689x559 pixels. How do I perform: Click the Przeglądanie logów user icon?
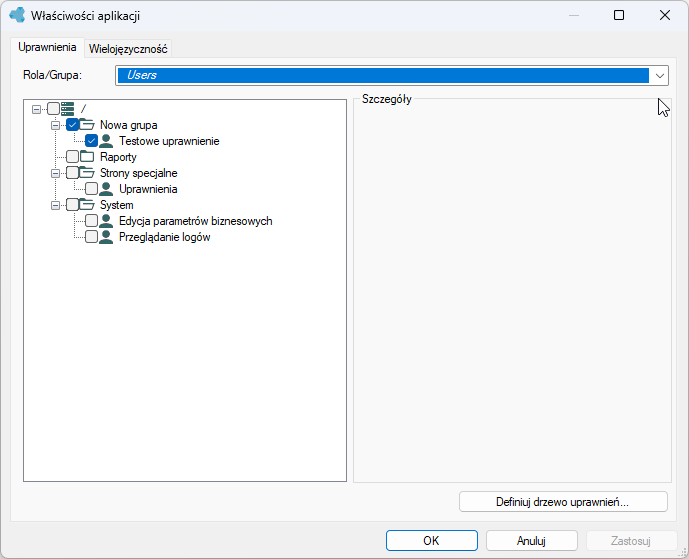pos(106,237)
